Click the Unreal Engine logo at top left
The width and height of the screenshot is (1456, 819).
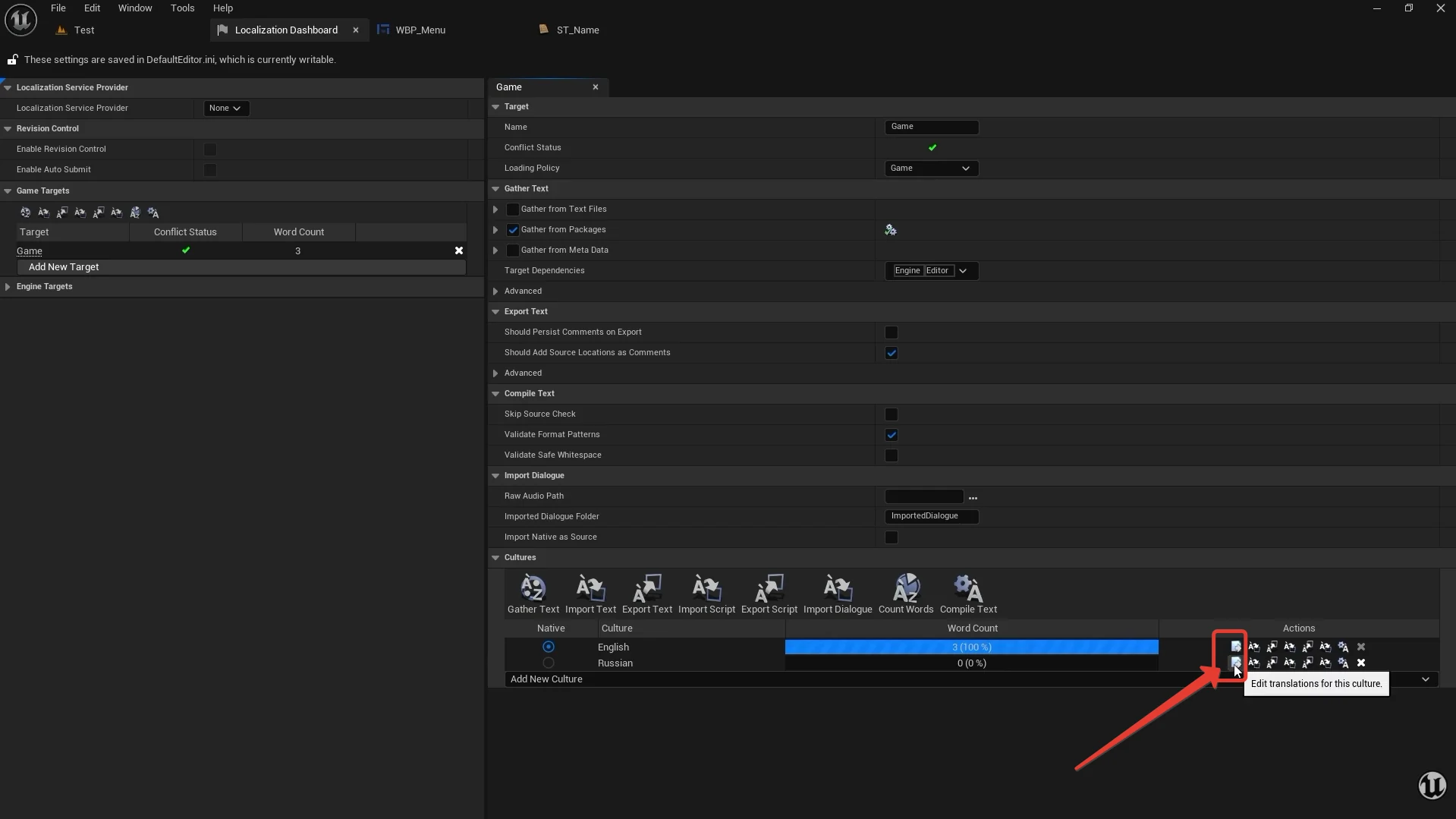coord(20,20)
